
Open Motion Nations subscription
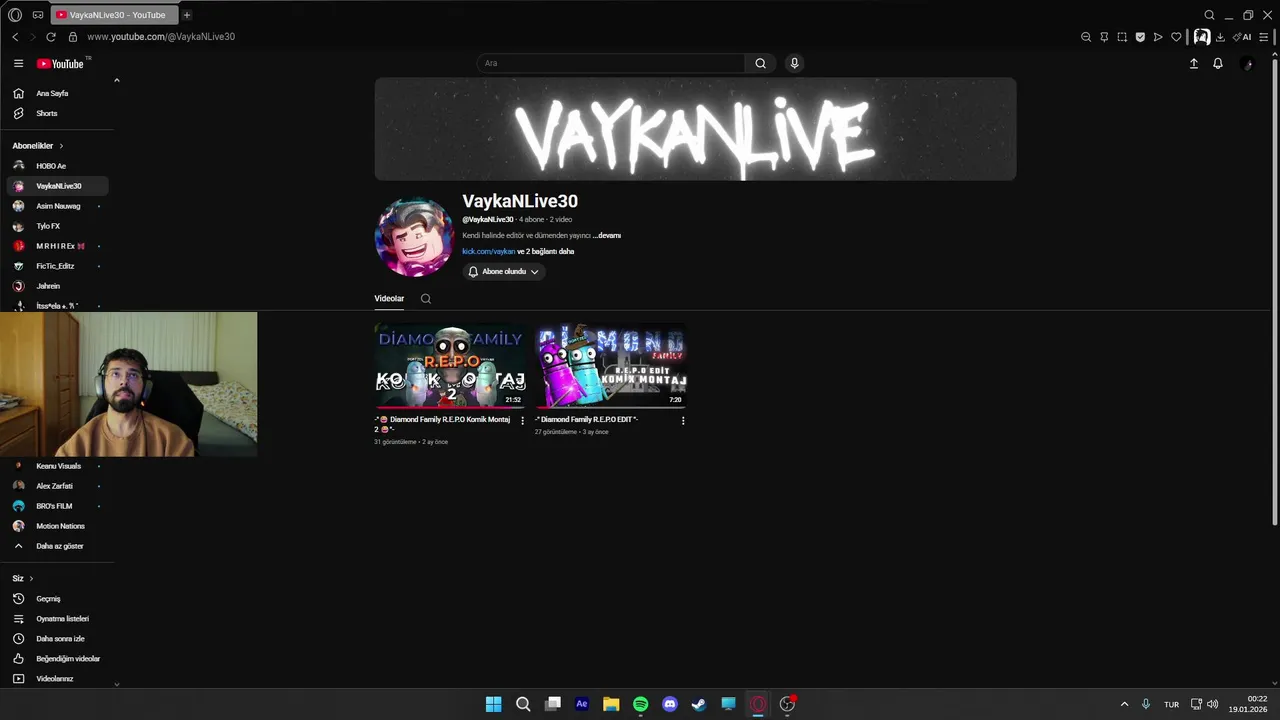[58, 526]
